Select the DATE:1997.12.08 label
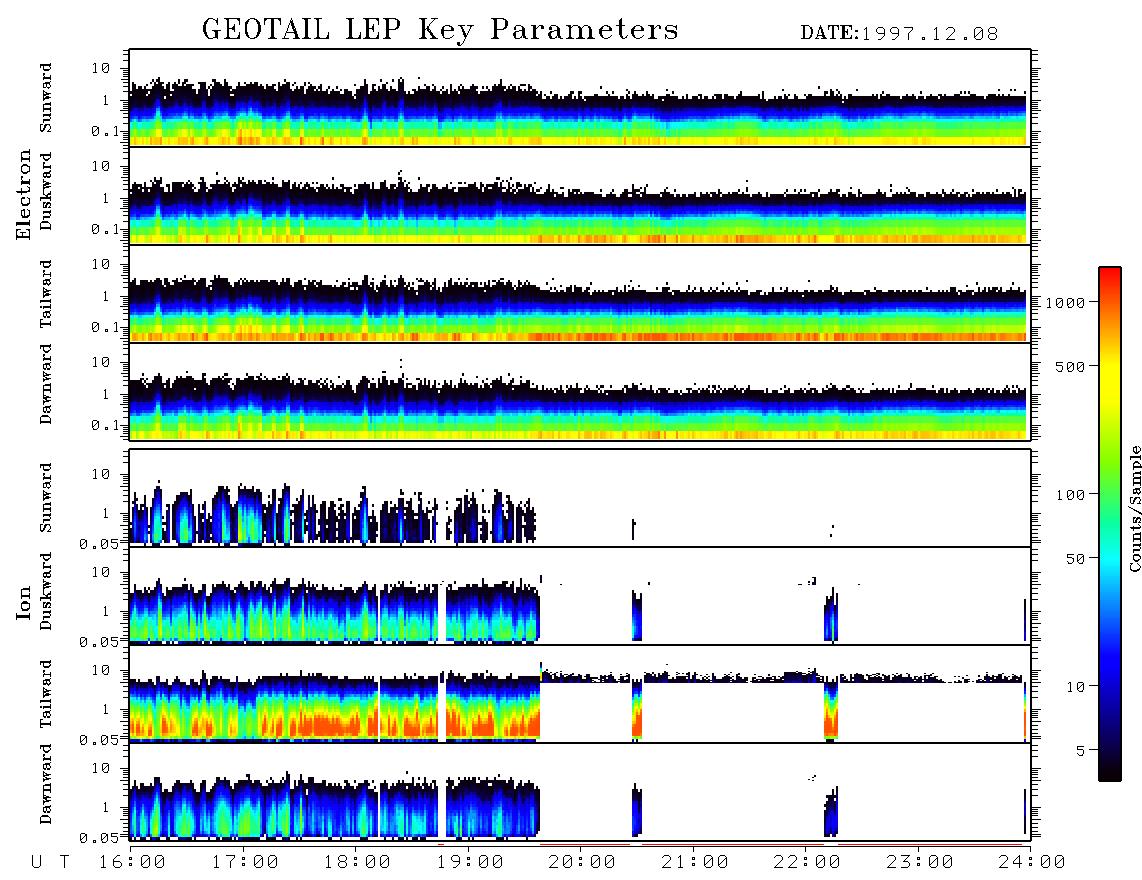Image resolution: width=1142 pixels, height=880 pixels. pos(899,34)
